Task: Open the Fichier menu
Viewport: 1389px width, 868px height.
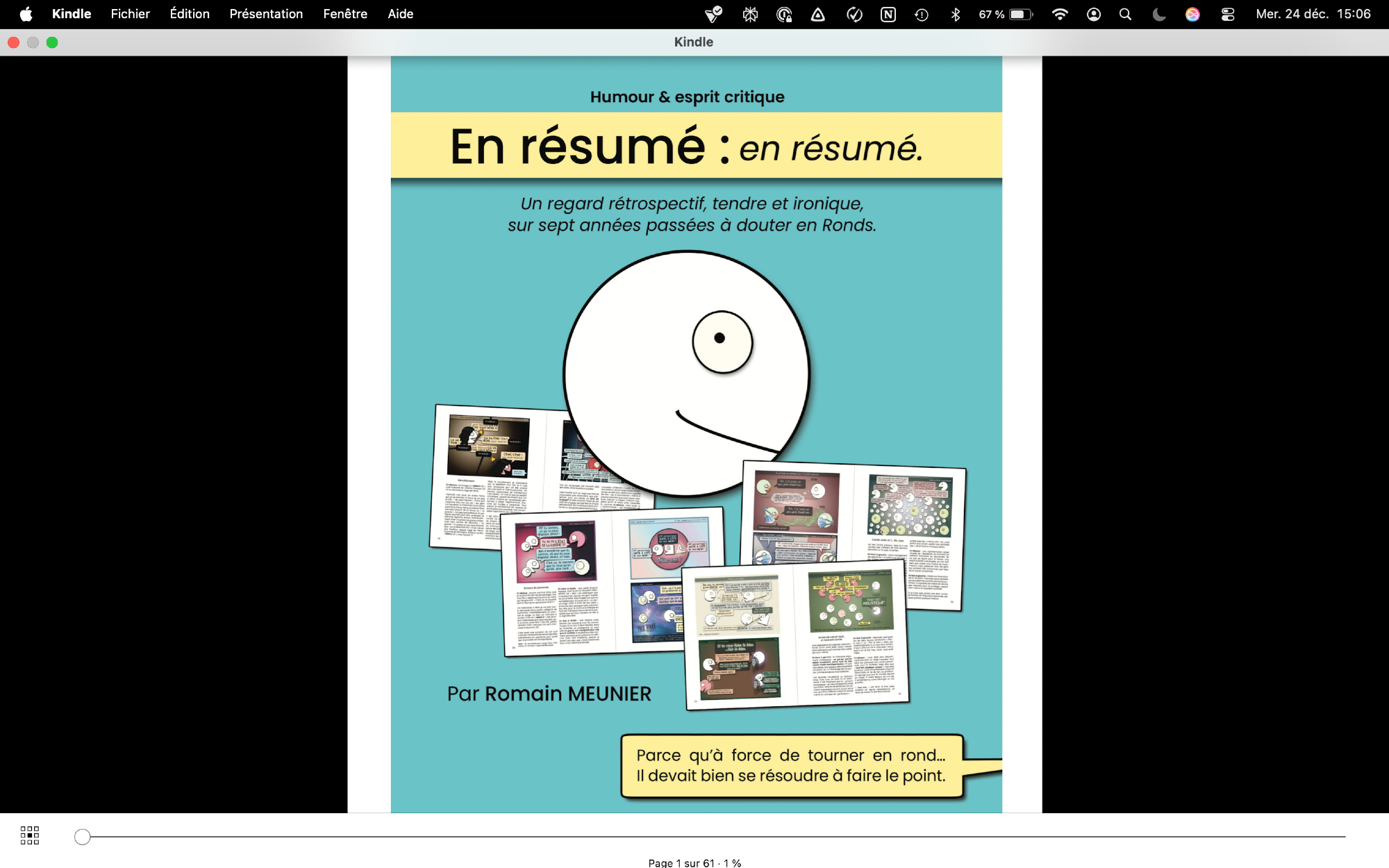Action: tap(130, 14)
